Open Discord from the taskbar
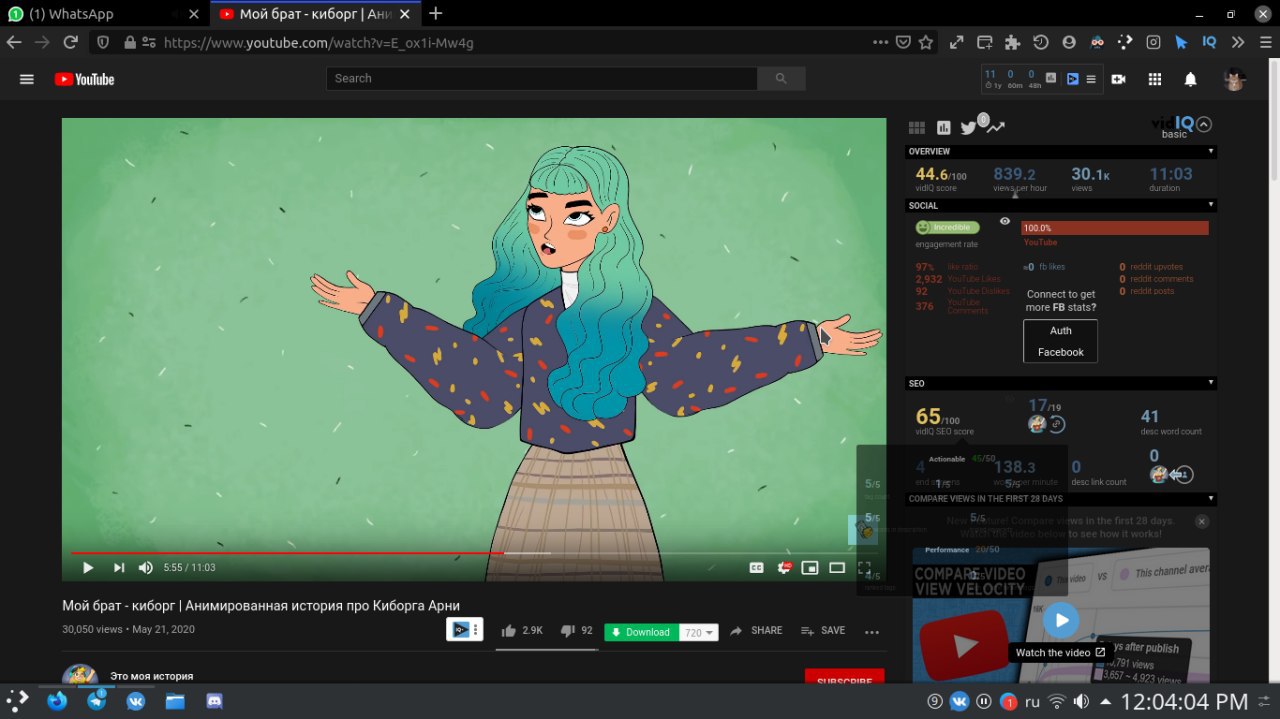1280x719 pixels. [x=214, y=701]
